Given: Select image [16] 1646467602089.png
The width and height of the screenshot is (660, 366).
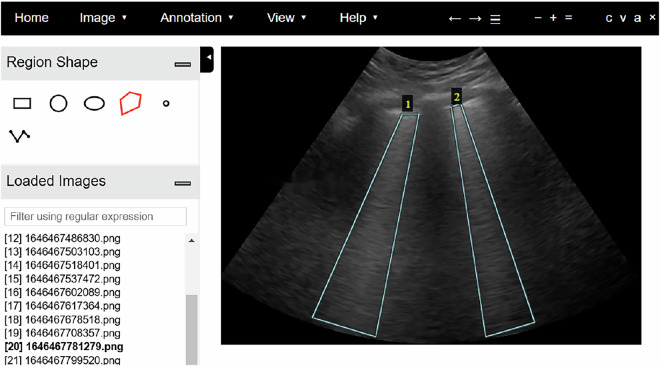Looking at the screenshot, I should pos(62,292).
